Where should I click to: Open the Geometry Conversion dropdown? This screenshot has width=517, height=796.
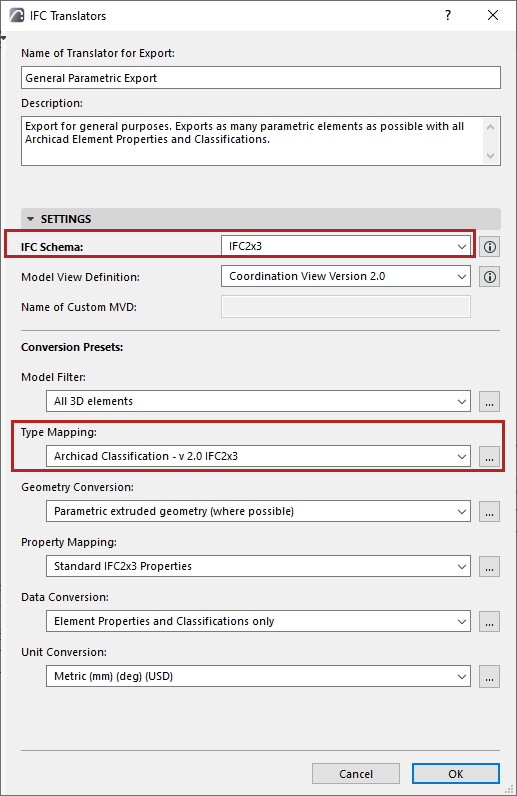click(x=258, y=511)
